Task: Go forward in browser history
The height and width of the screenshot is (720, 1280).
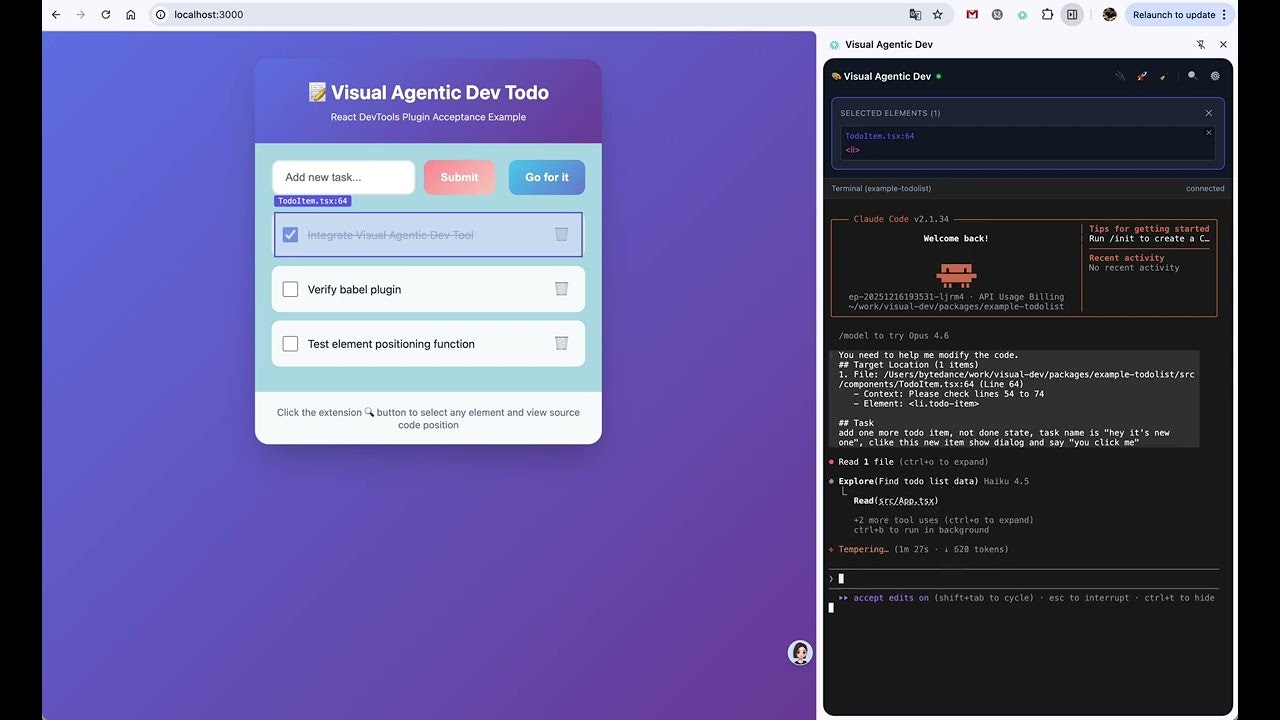Action: [x=81, y=15]
